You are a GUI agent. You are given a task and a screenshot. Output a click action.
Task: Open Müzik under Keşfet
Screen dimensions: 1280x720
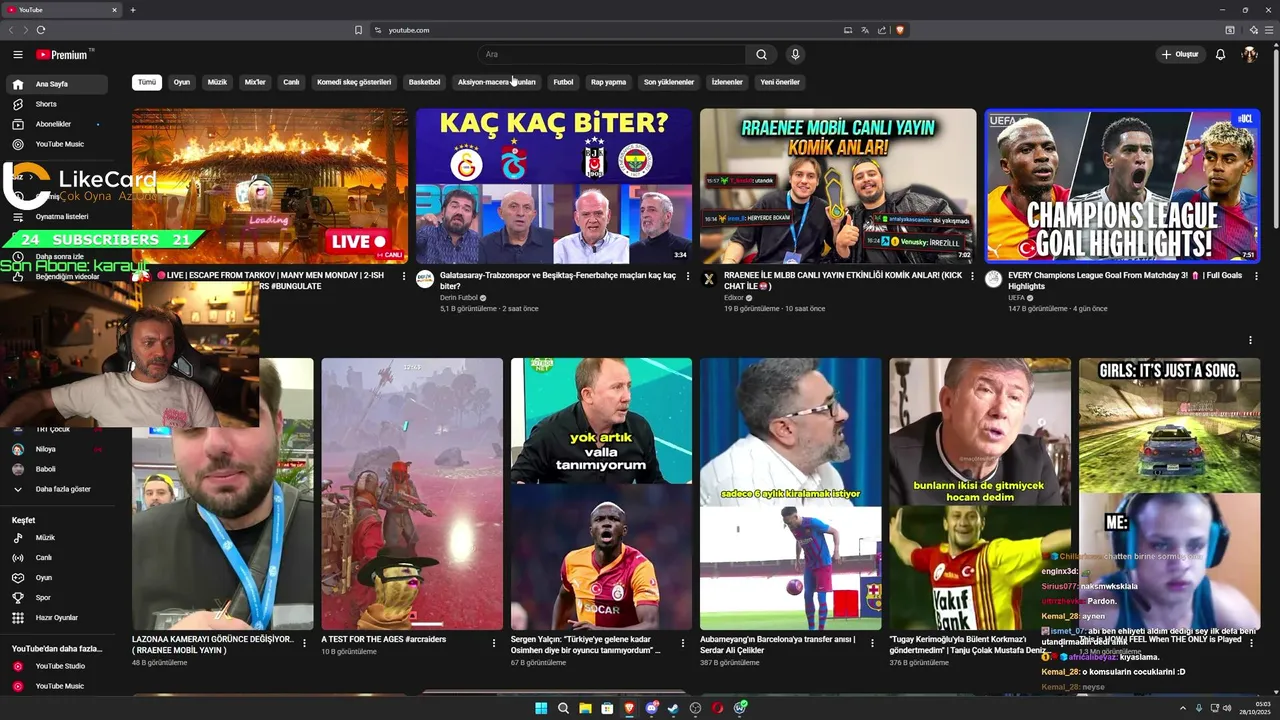click(56, 538)
